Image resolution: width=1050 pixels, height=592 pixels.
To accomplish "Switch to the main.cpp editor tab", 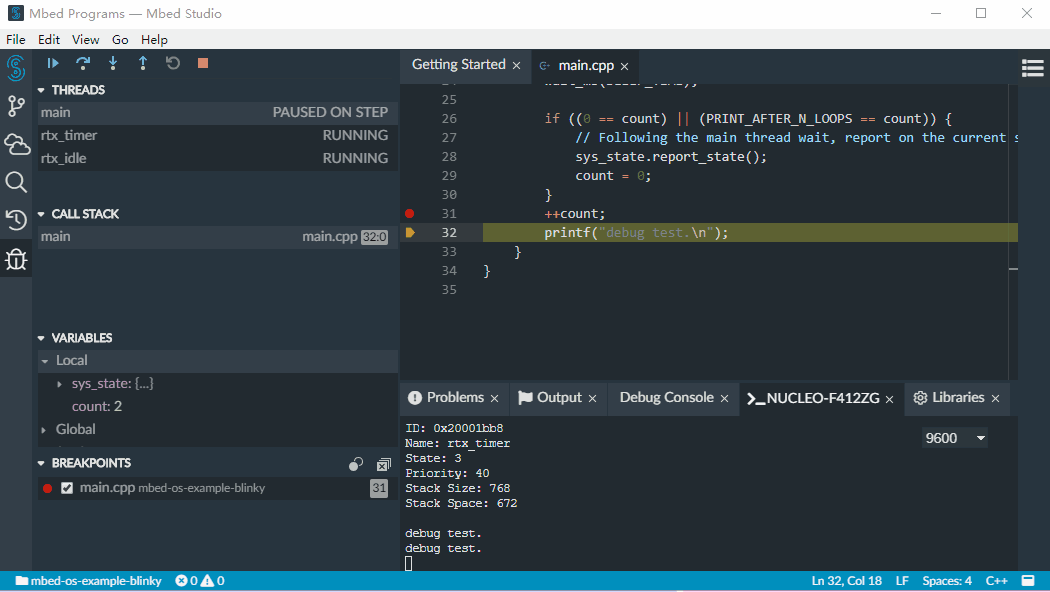I will (x=586, y=66).
